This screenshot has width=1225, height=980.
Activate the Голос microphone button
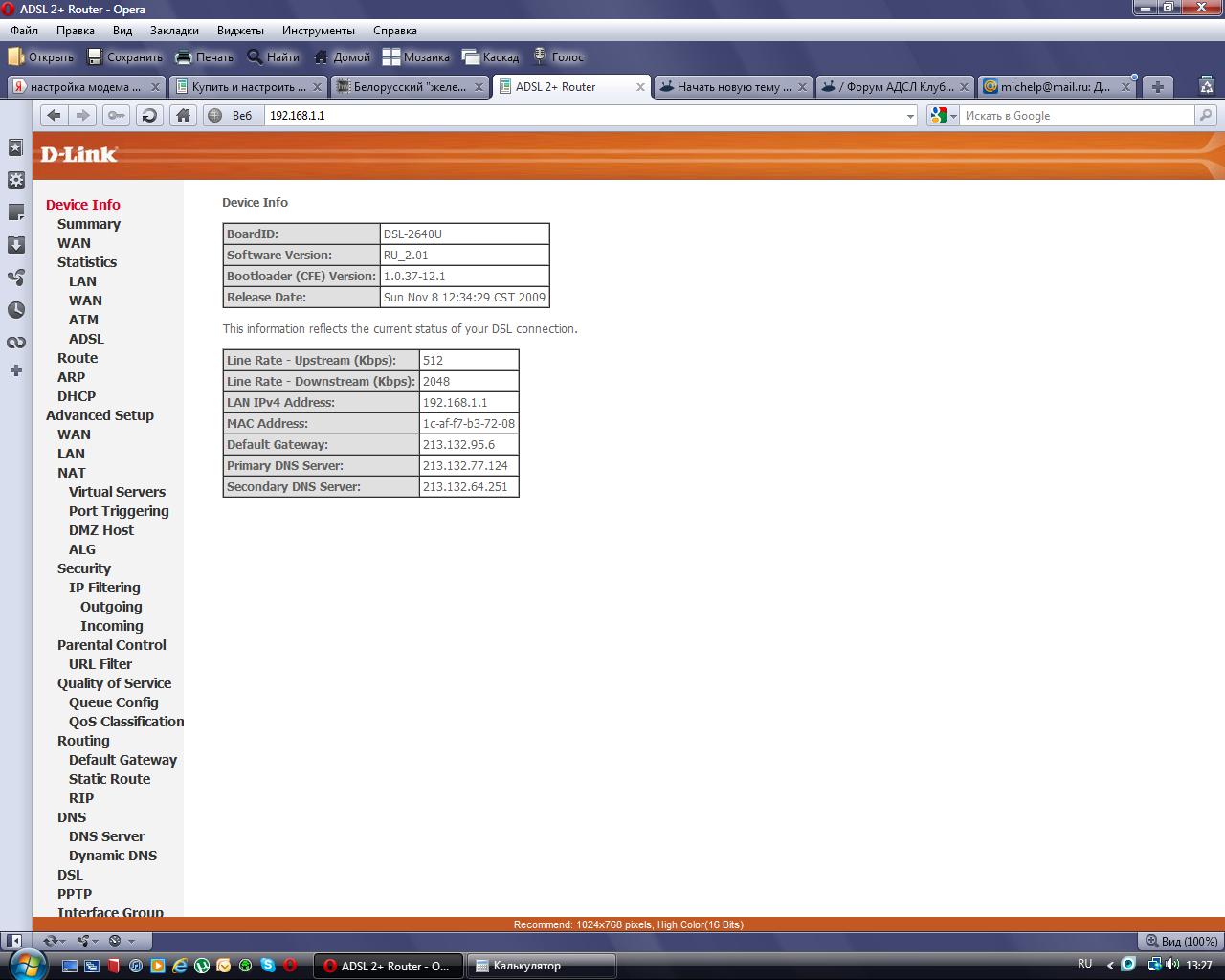pyautogui.click(x=558, y=57)
